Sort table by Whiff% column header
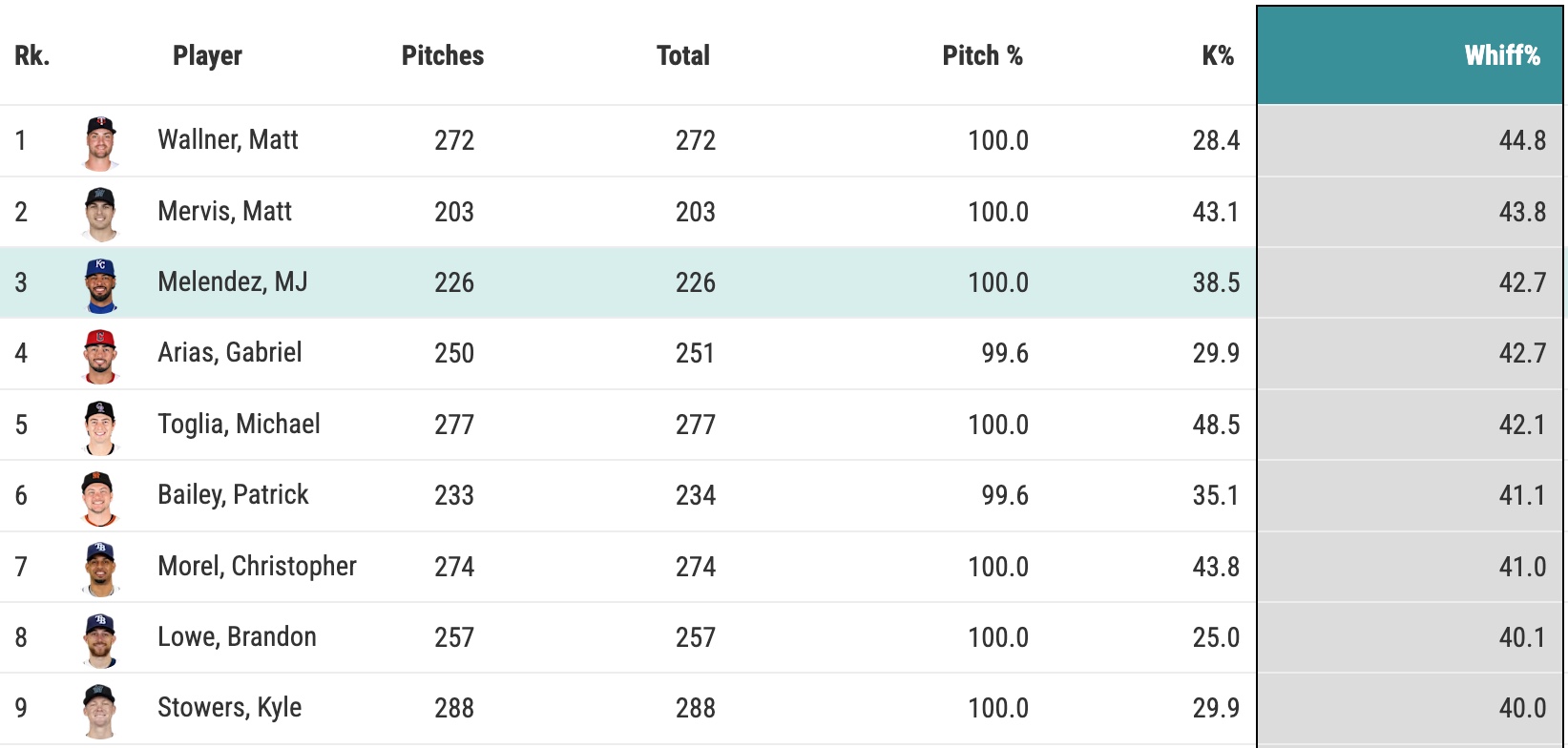The height and width of the screenshot is (748, 1568). tap(1501, 55)
